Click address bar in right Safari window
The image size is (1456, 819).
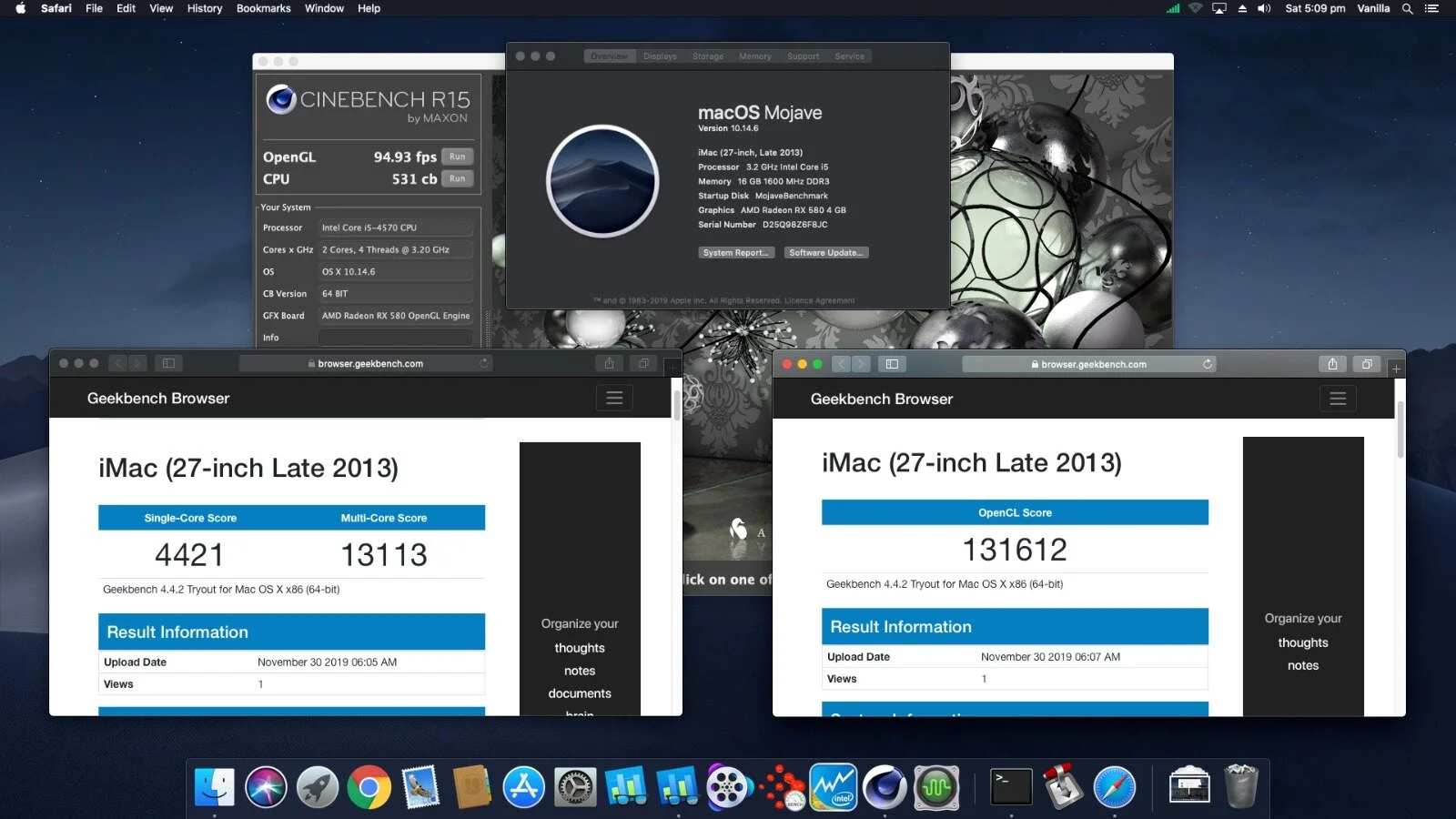(1089, 364)
